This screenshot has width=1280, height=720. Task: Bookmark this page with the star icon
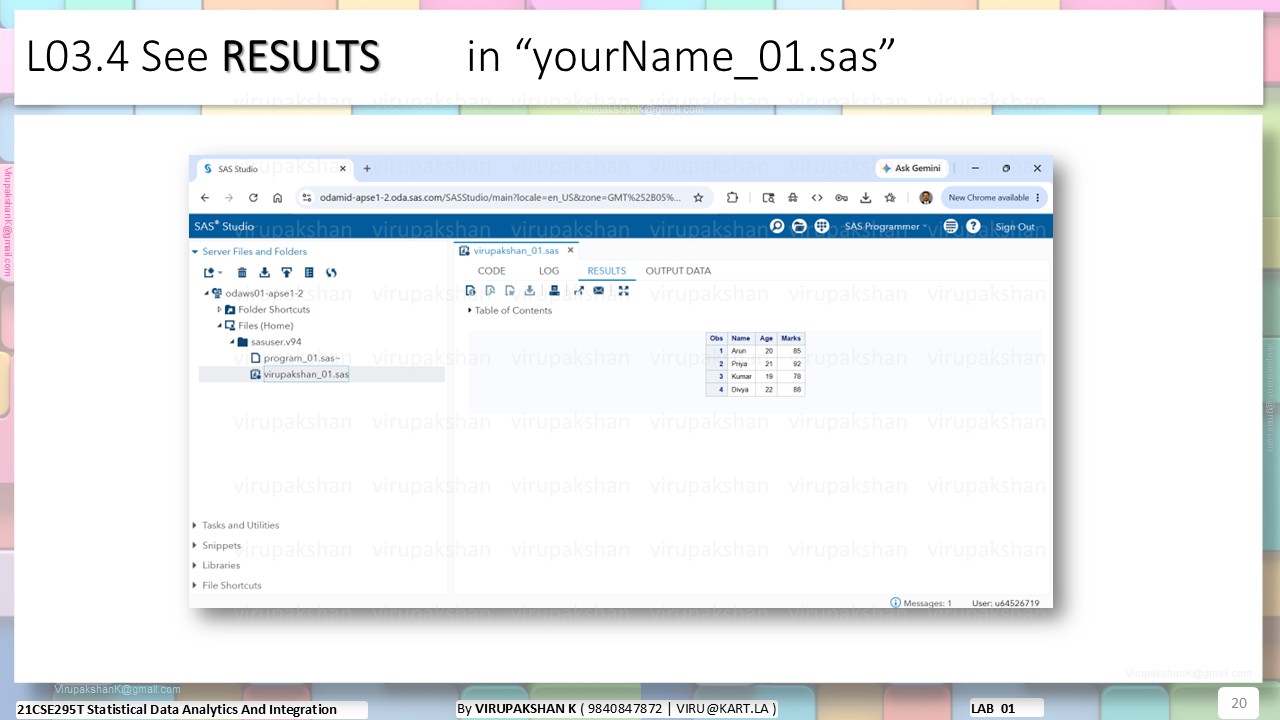[x=698, y=198]
